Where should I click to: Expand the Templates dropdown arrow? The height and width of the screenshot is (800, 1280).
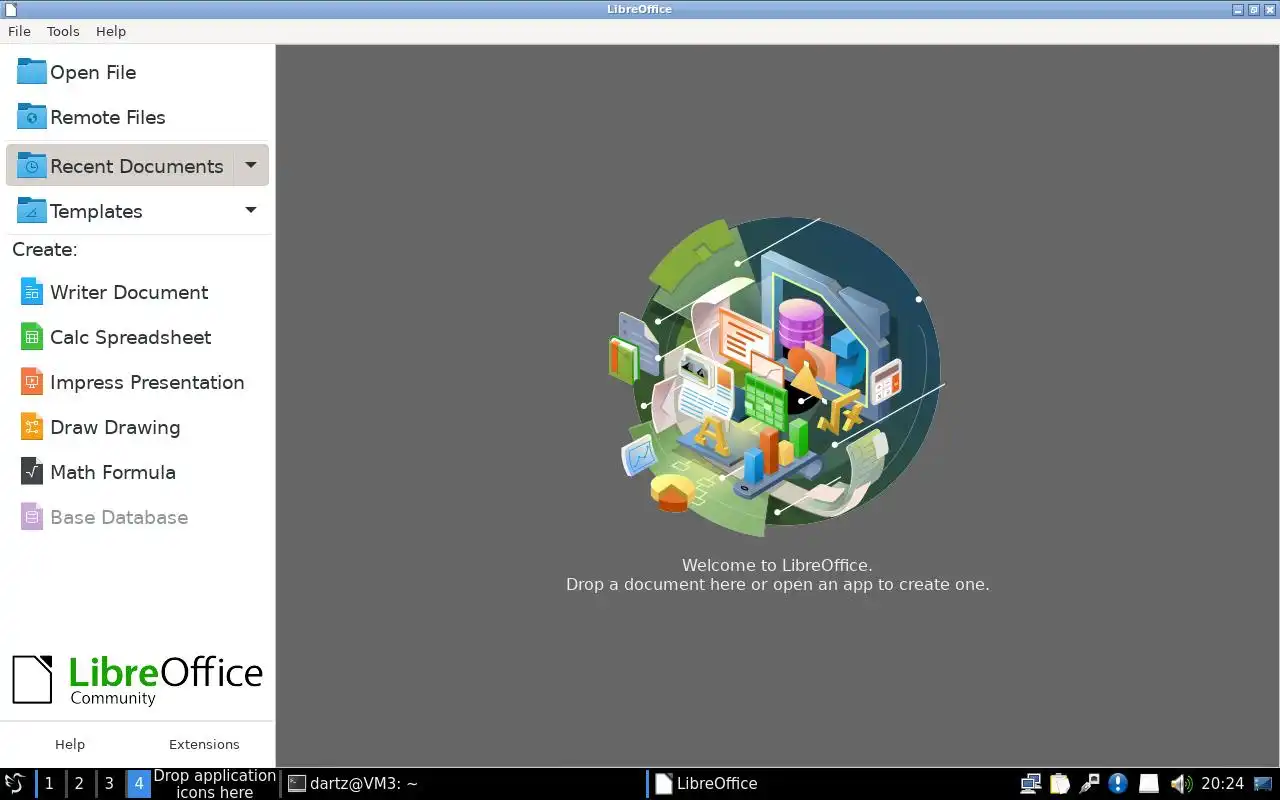click(x=251, y=210)
